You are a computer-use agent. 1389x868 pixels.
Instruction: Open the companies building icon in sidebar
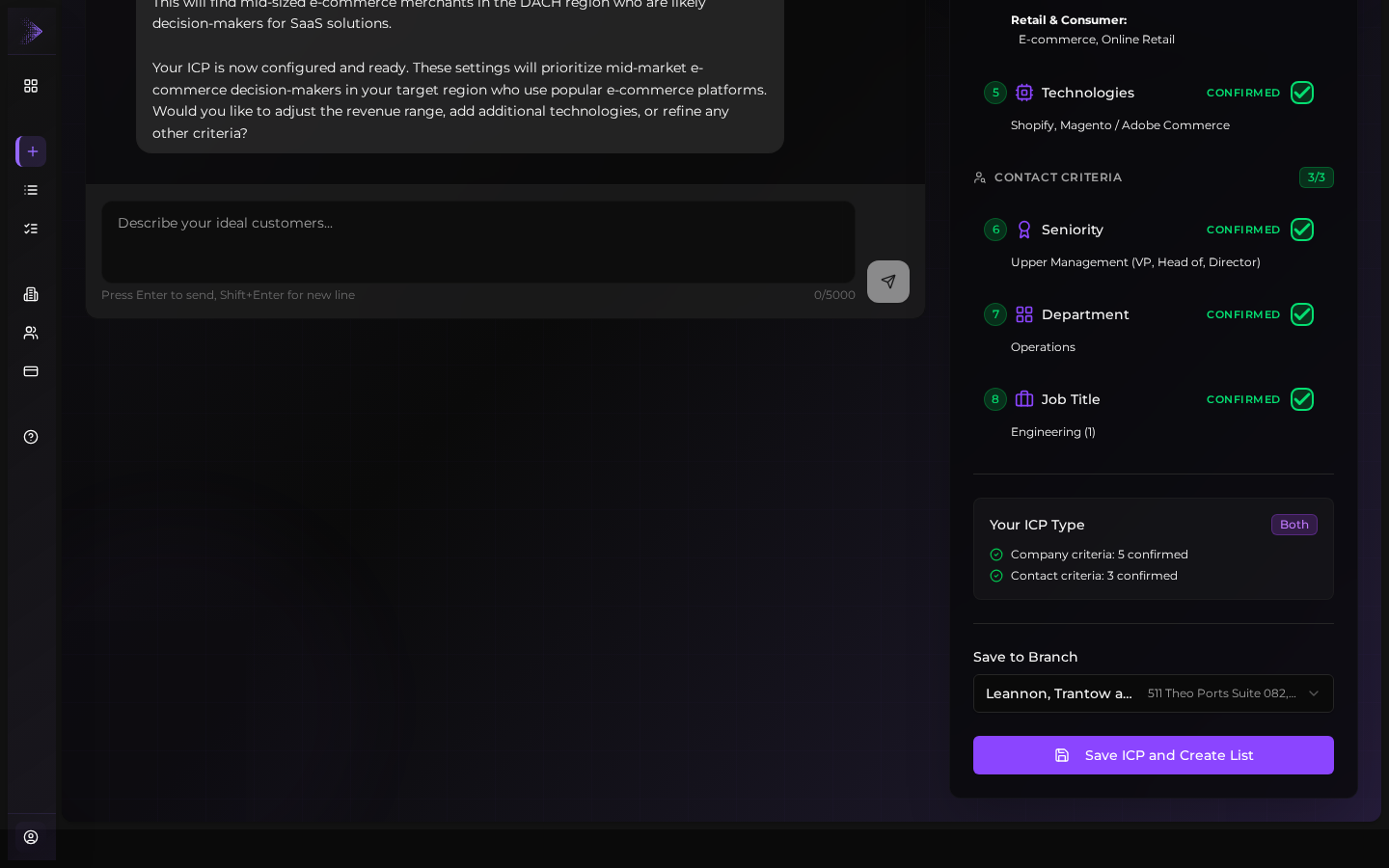[x=31, y=294]
